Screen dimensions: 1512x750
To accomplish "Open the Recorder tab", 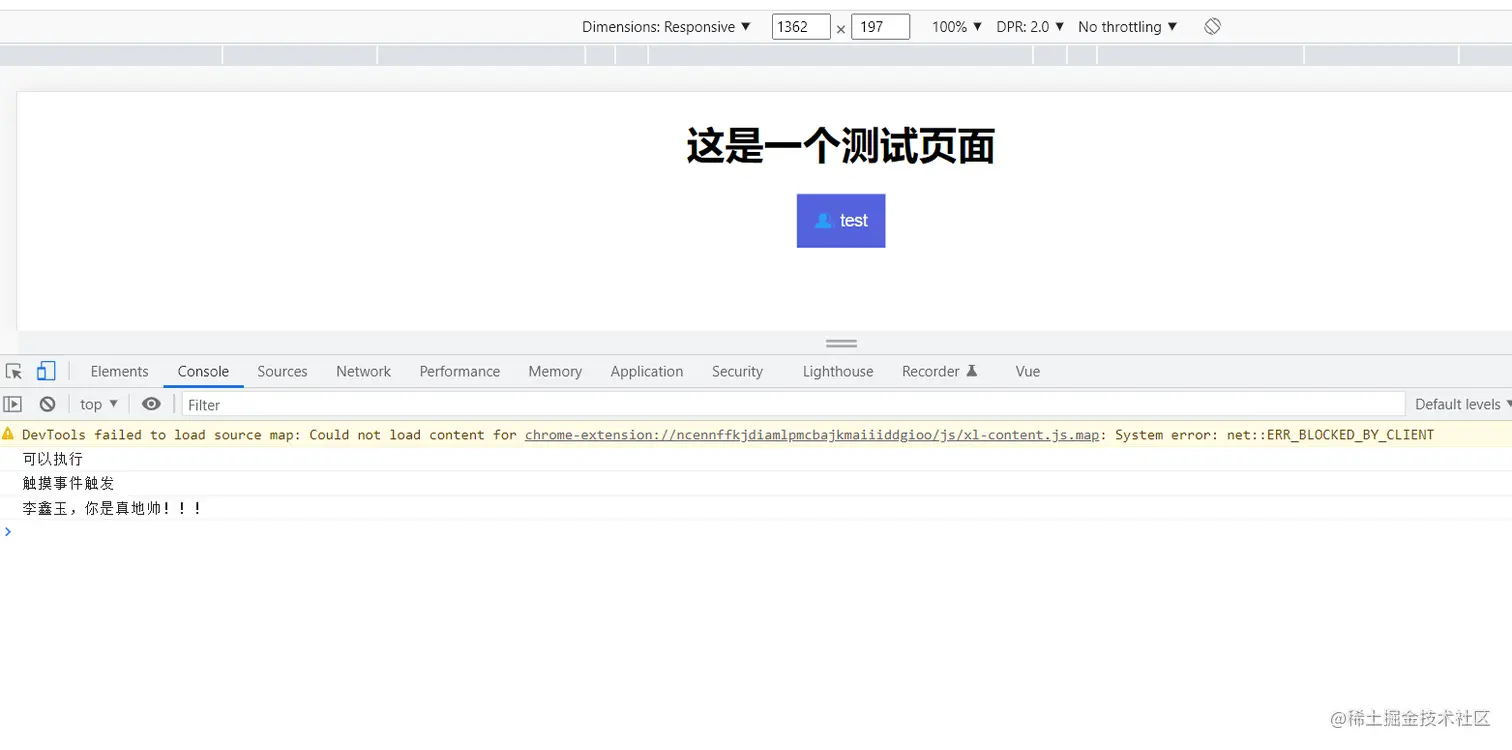I will tap(939, 371).
